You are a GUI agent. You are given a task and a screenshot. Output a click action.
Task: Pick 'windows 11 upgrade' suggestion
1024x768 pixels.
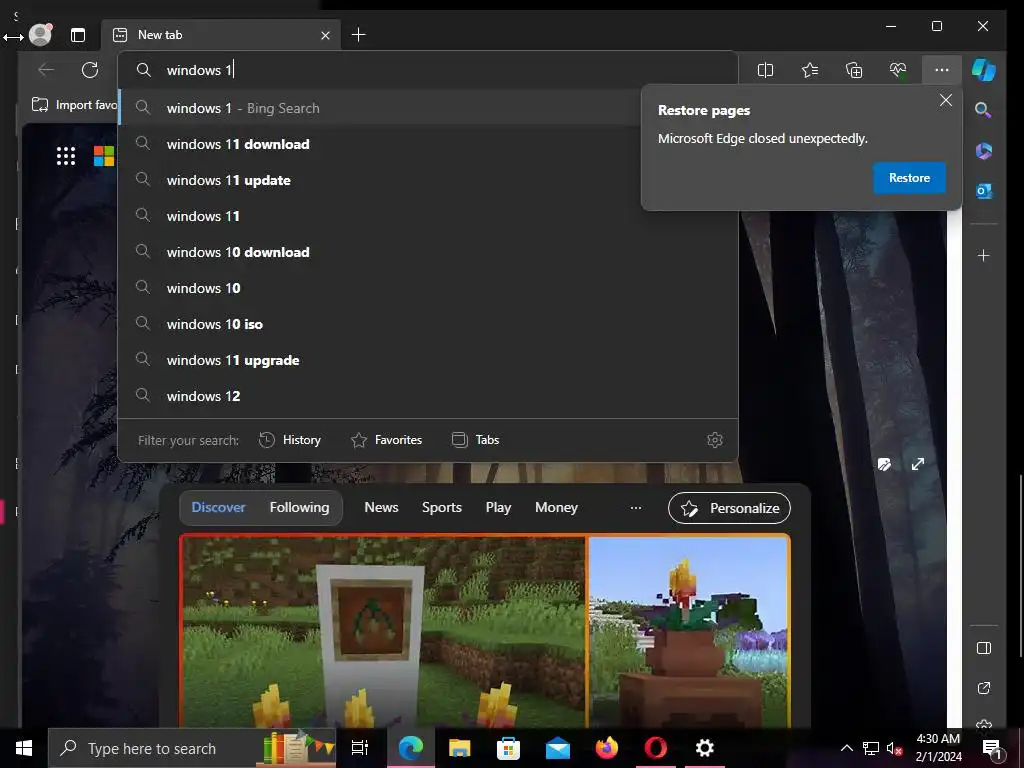(x=428, y=360)
